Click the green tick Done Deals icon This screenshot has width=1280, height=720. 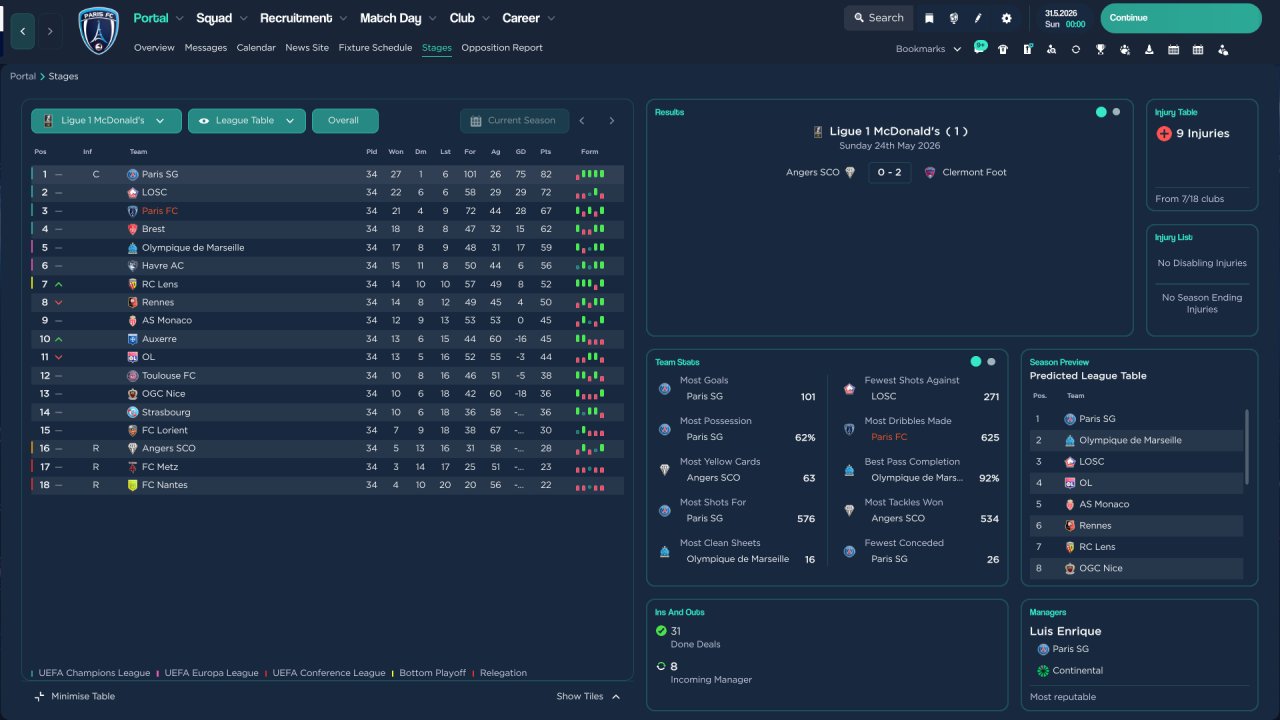(661, 631)
